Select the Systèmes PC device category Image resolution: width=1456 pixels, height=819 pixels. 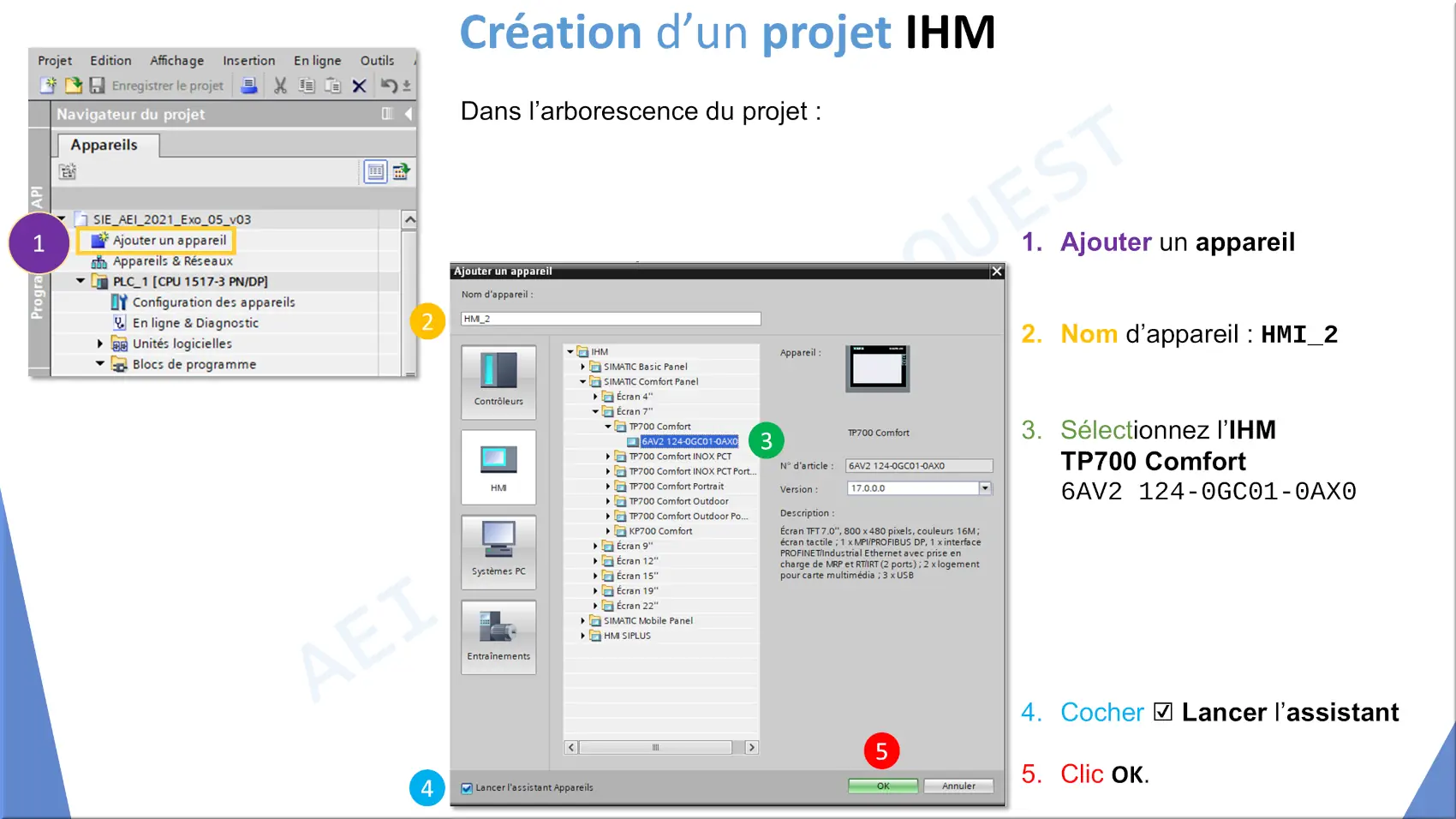tap(498, 552)
